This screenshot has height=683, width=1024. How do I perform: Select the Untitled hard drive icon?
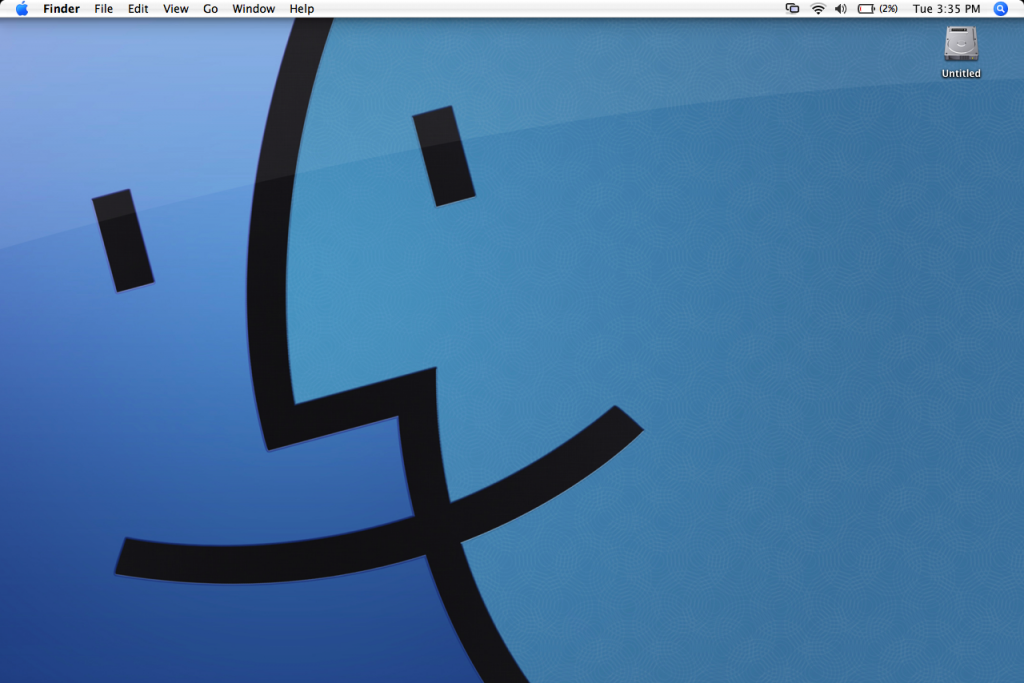point(961,44)
